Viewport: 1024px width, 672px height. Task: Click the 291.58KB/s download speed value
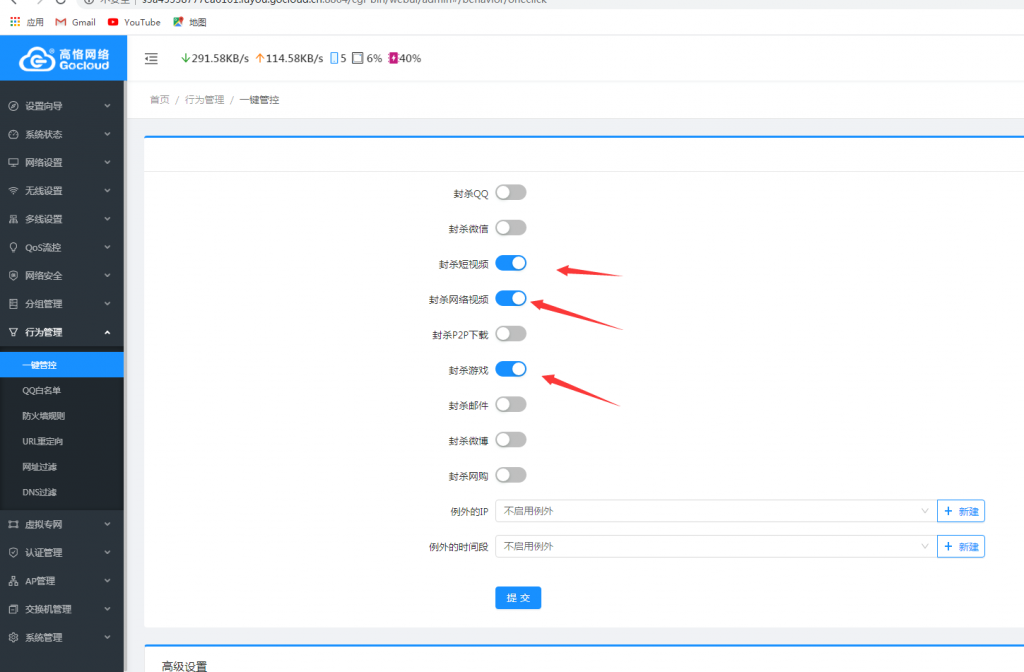[x=220, y=58]
